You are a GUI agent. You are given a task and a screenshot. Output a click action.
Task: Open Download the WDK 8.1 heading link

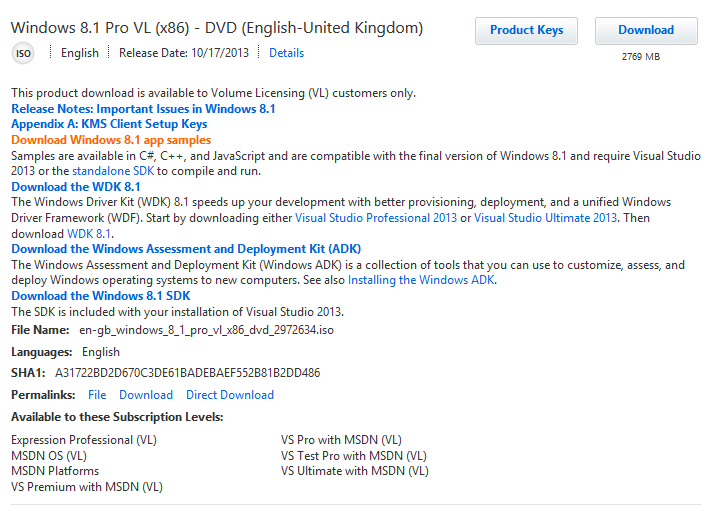pos(76,187)
